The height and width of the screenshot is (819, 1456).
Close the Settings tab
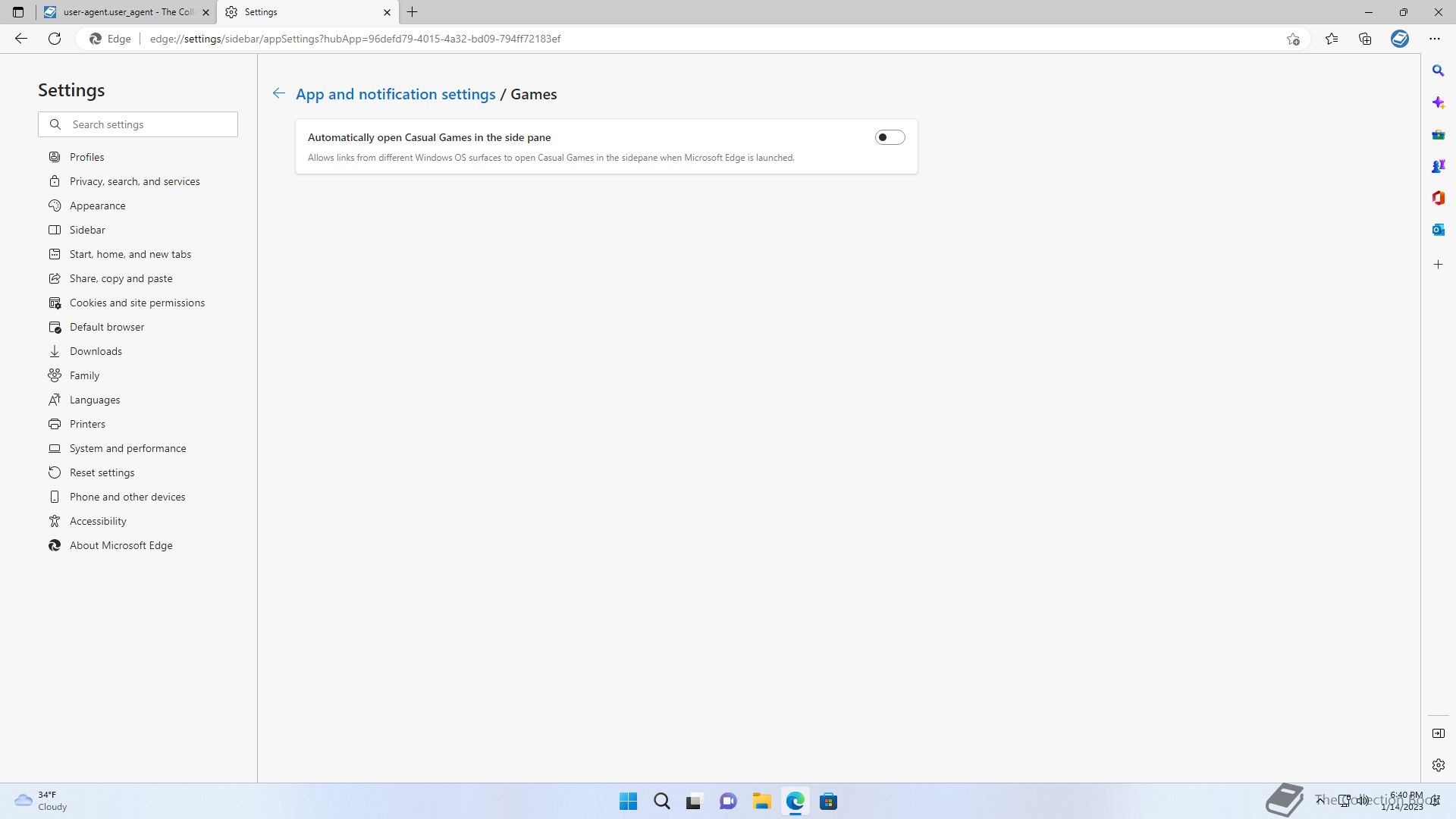click(x=387, y=12)
